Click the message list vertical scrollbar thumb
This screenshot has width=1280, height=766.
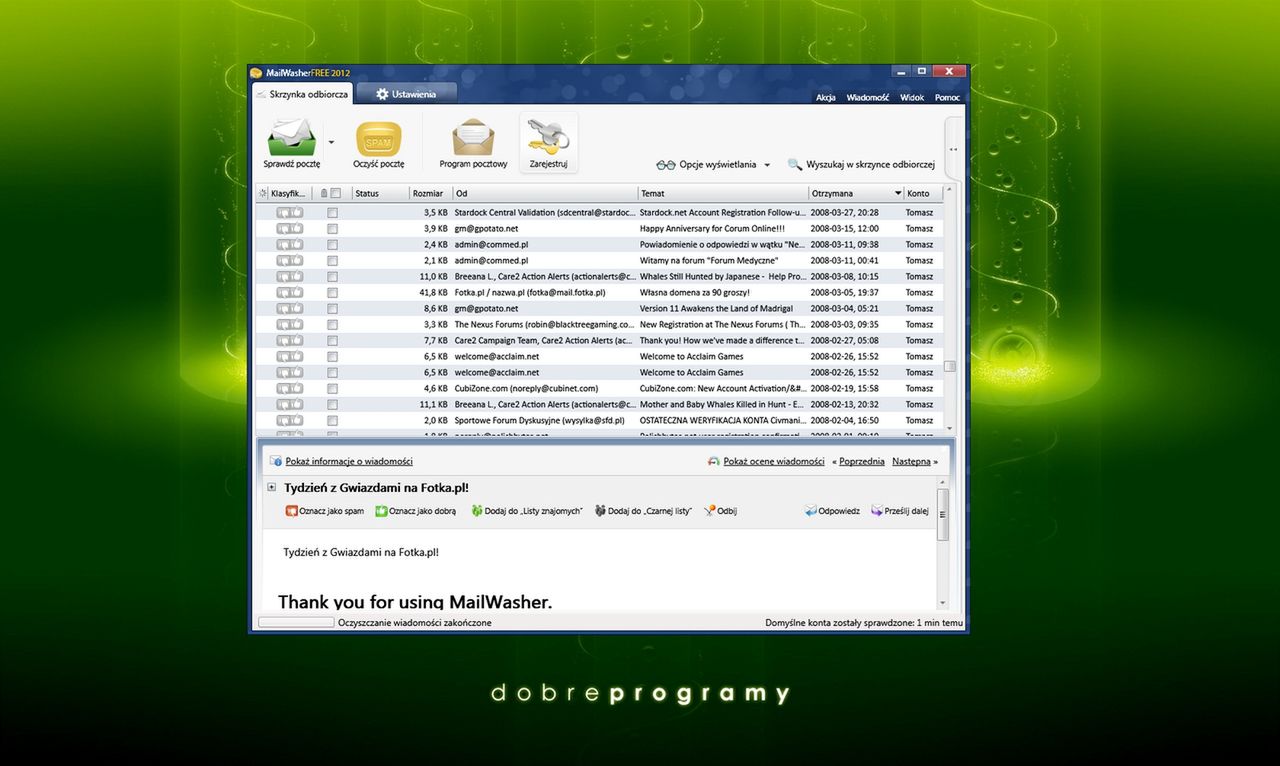pos(949,366)
